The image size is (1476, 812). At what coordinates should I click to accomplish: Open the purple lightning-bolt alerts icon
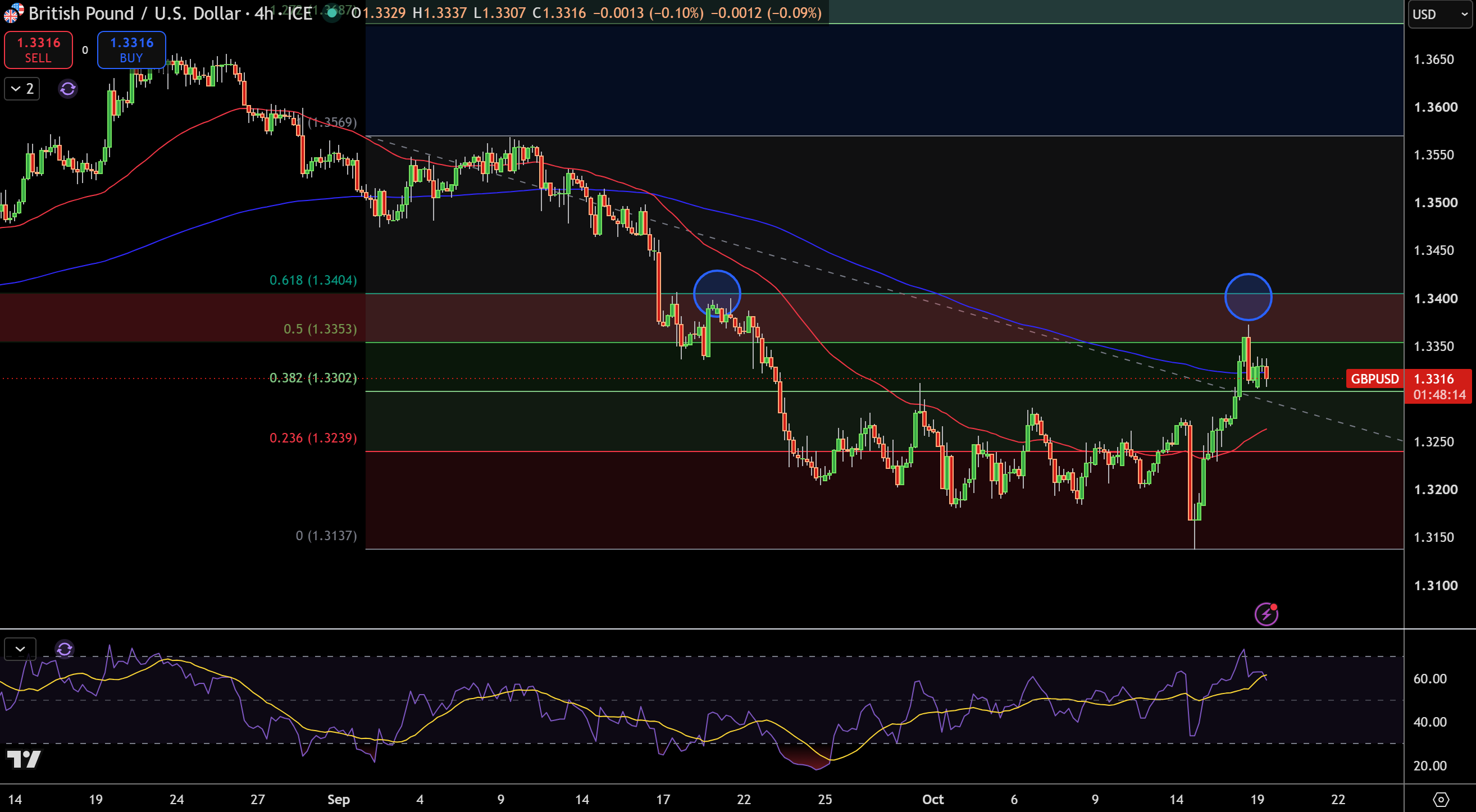click(x=1267, y=614)
